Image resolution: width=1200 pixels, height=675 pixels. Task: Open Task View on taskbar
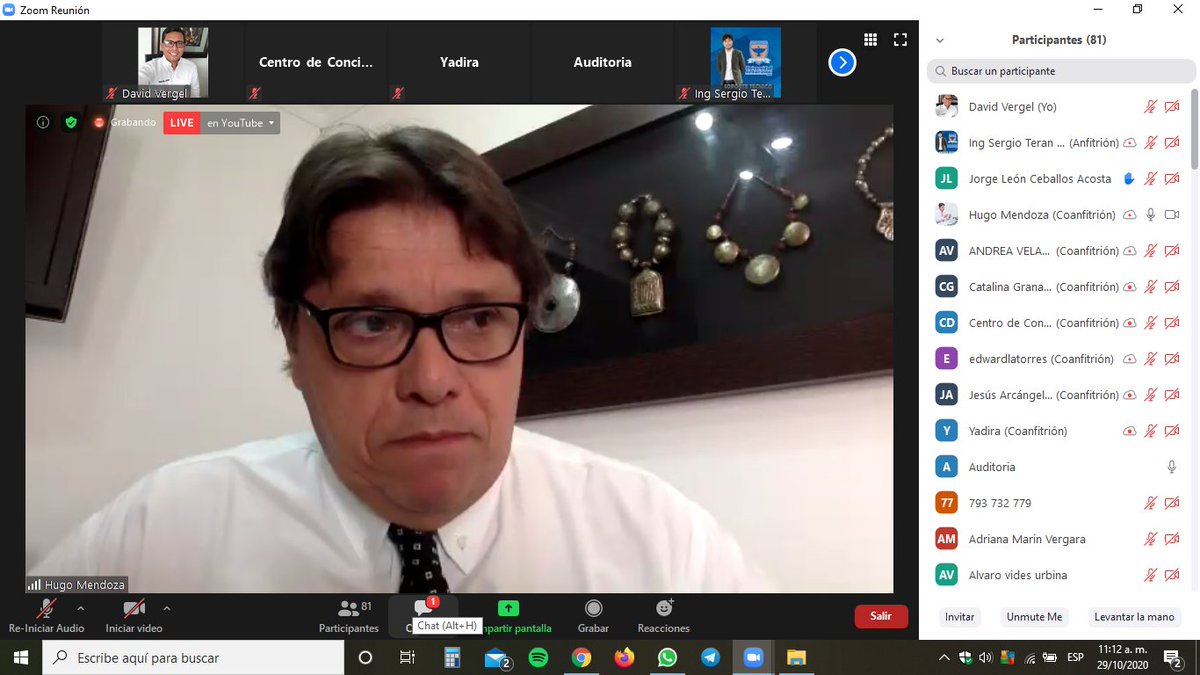click(x=407, y=657)
